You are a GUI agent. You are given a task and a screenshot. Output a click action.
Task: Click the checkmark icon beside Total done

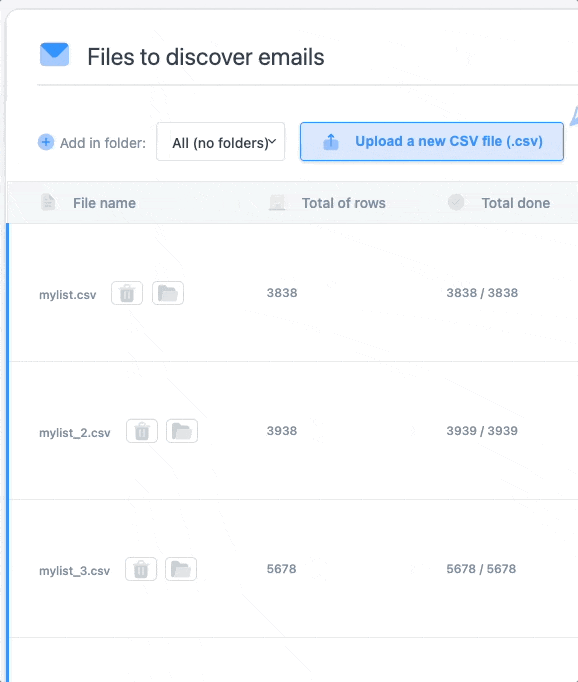tap(456, 202)
